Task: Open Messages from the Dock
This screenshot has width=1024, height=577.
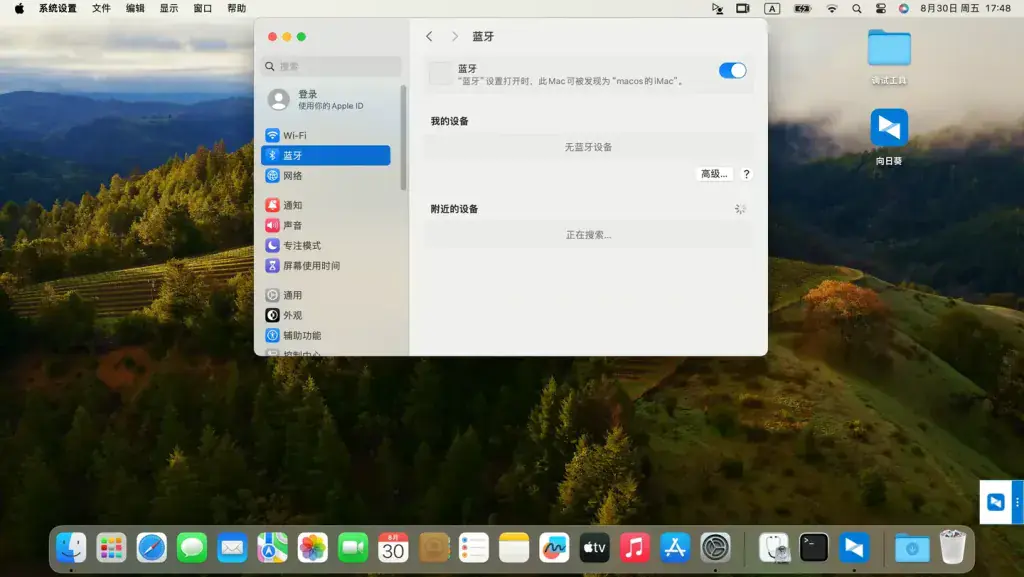Action: 192,548
